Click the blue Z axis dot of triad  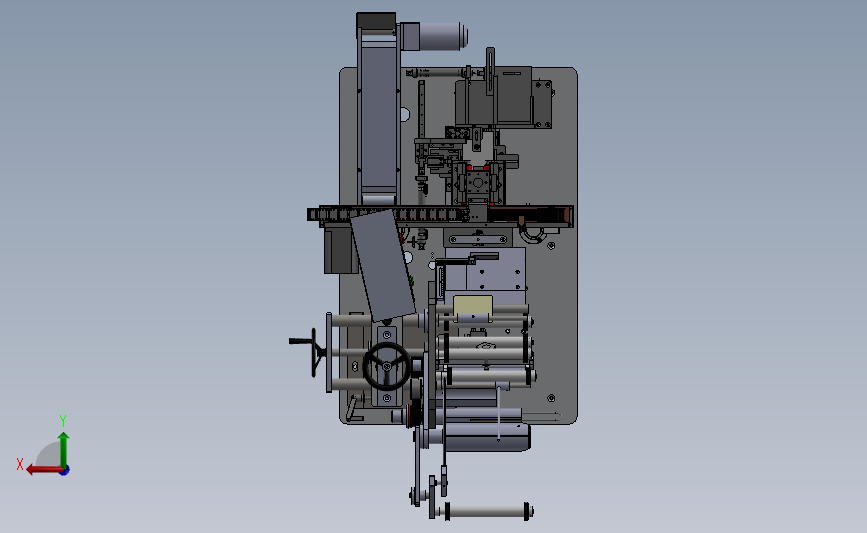pyautogui.click(x=65, y=471)
